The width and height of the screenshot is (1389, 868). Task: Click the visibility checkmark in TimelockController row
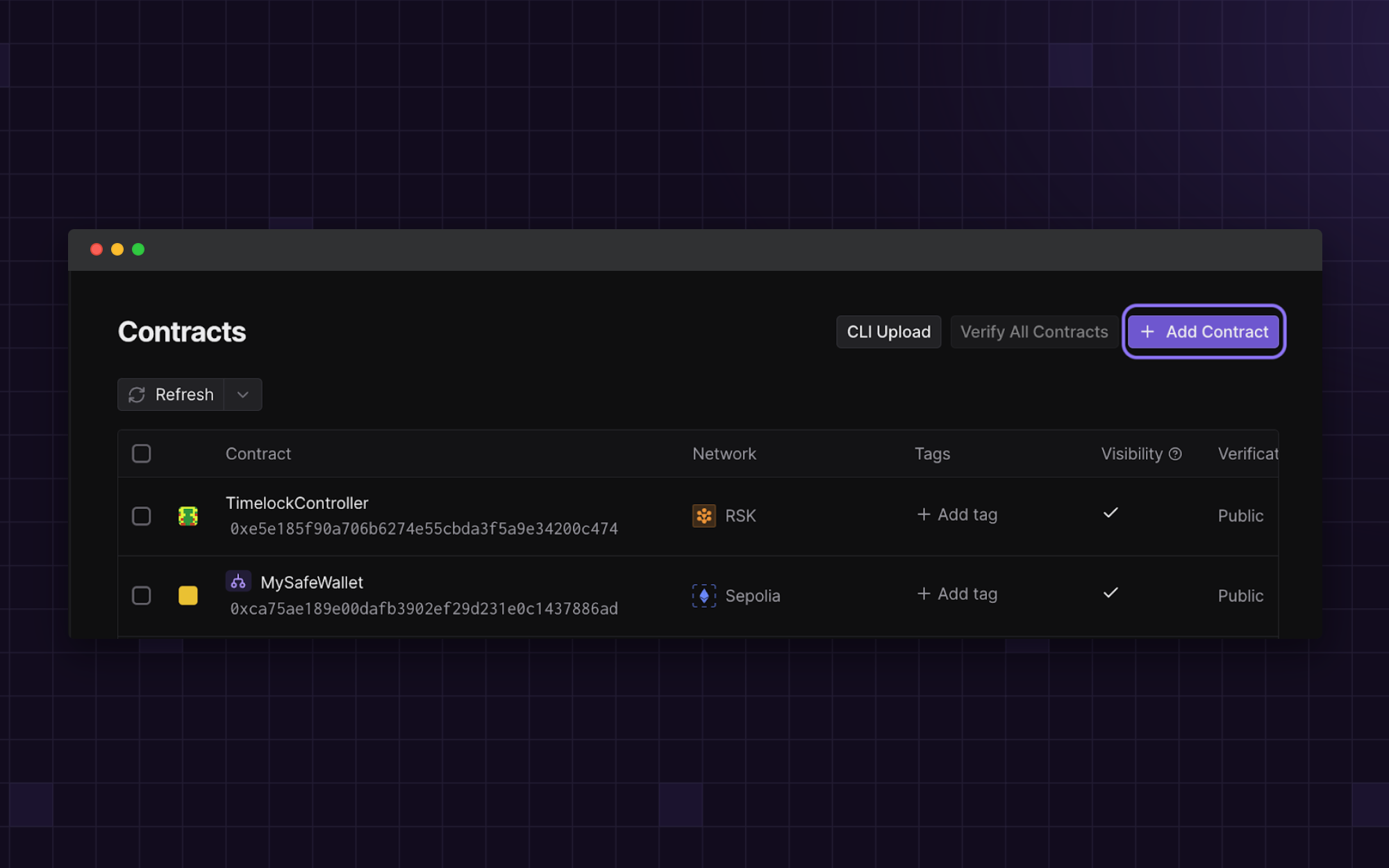tap(1111, 513)
